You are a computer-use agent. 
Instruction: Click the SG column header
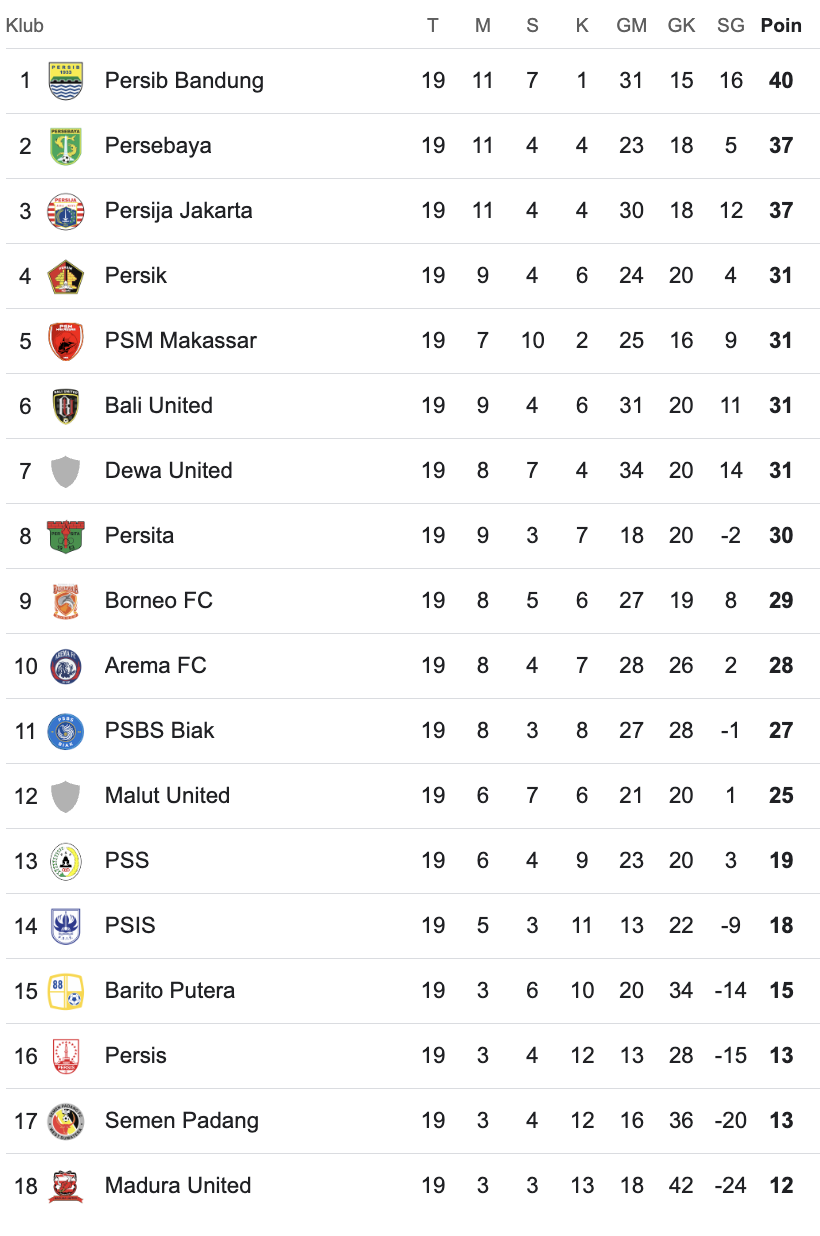[x=731, y=25]
